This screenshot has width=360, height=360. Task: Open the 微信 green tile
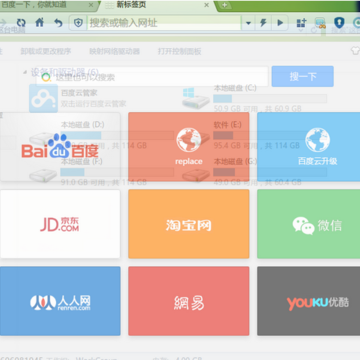pos(308,224)
